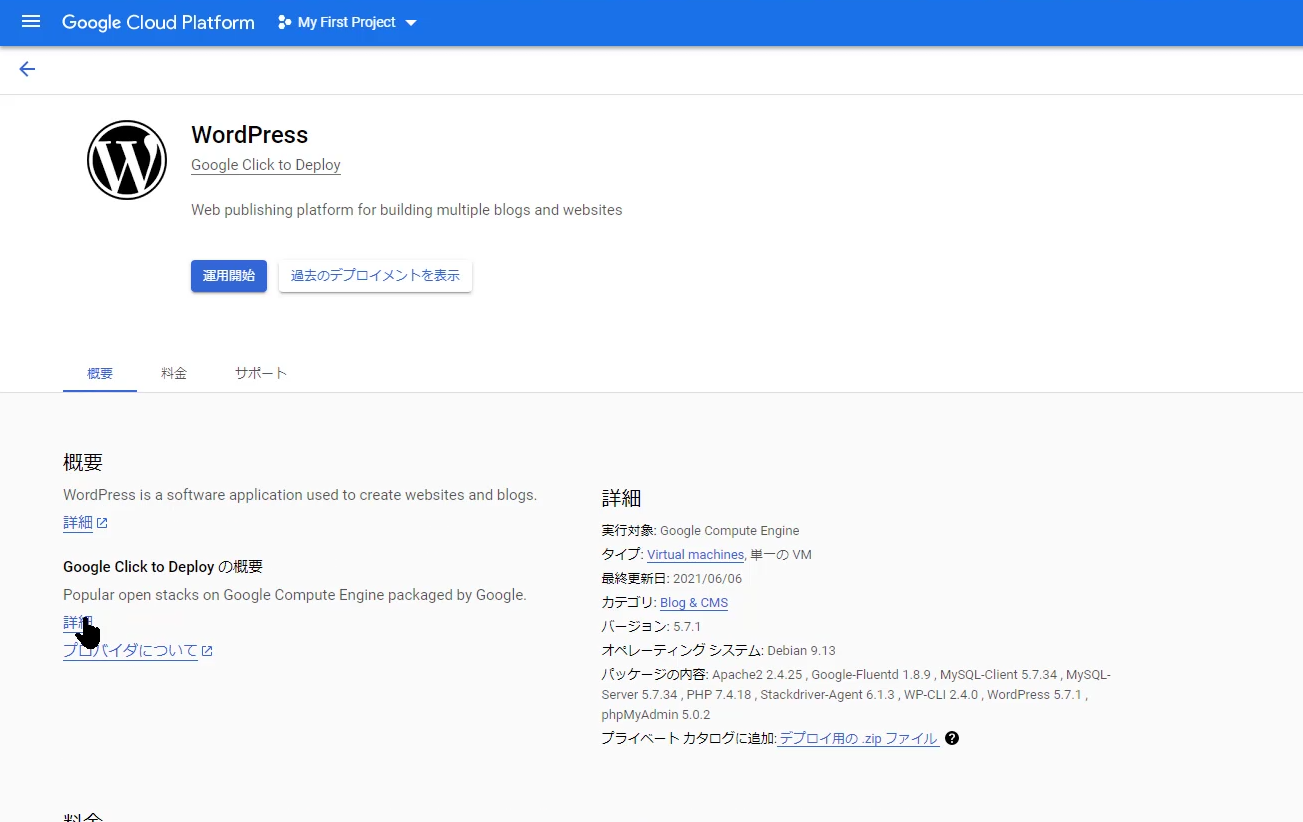Click external-link icon beside プロバイダについて
Screen dimensions: 1303x822
[x=207, y=651]
